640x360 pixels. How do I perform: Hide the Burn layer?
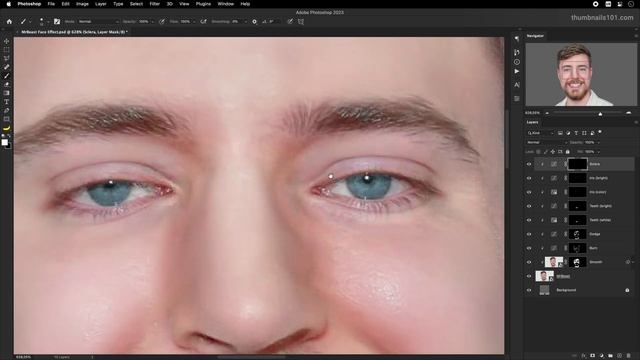click(529, 248)
